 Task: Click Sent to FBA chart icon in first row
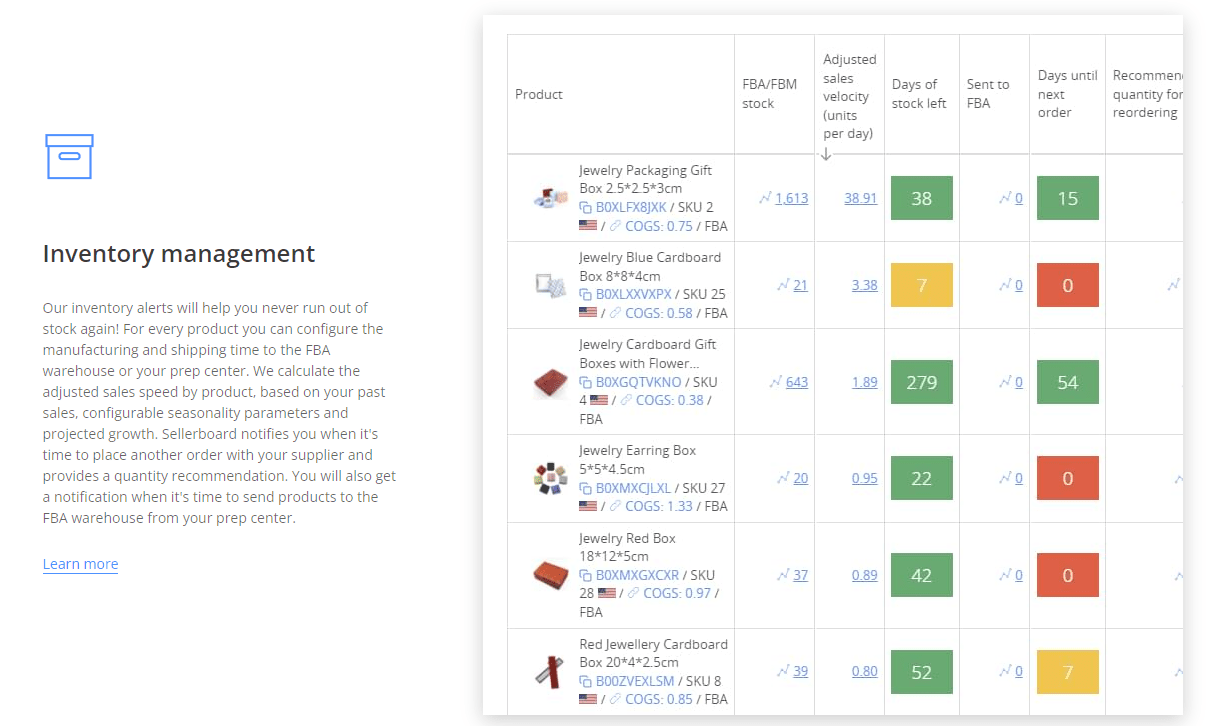pos(1005,198)
